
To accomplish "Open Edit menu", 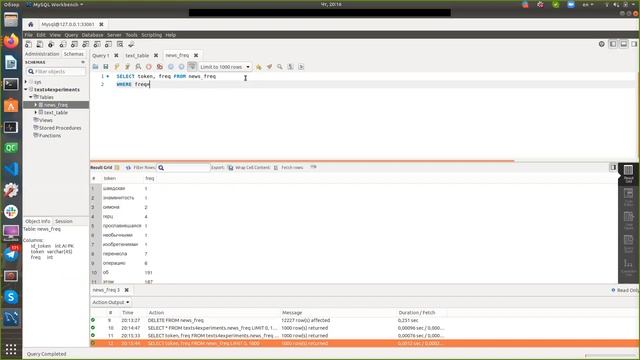I will pos(41,35).
